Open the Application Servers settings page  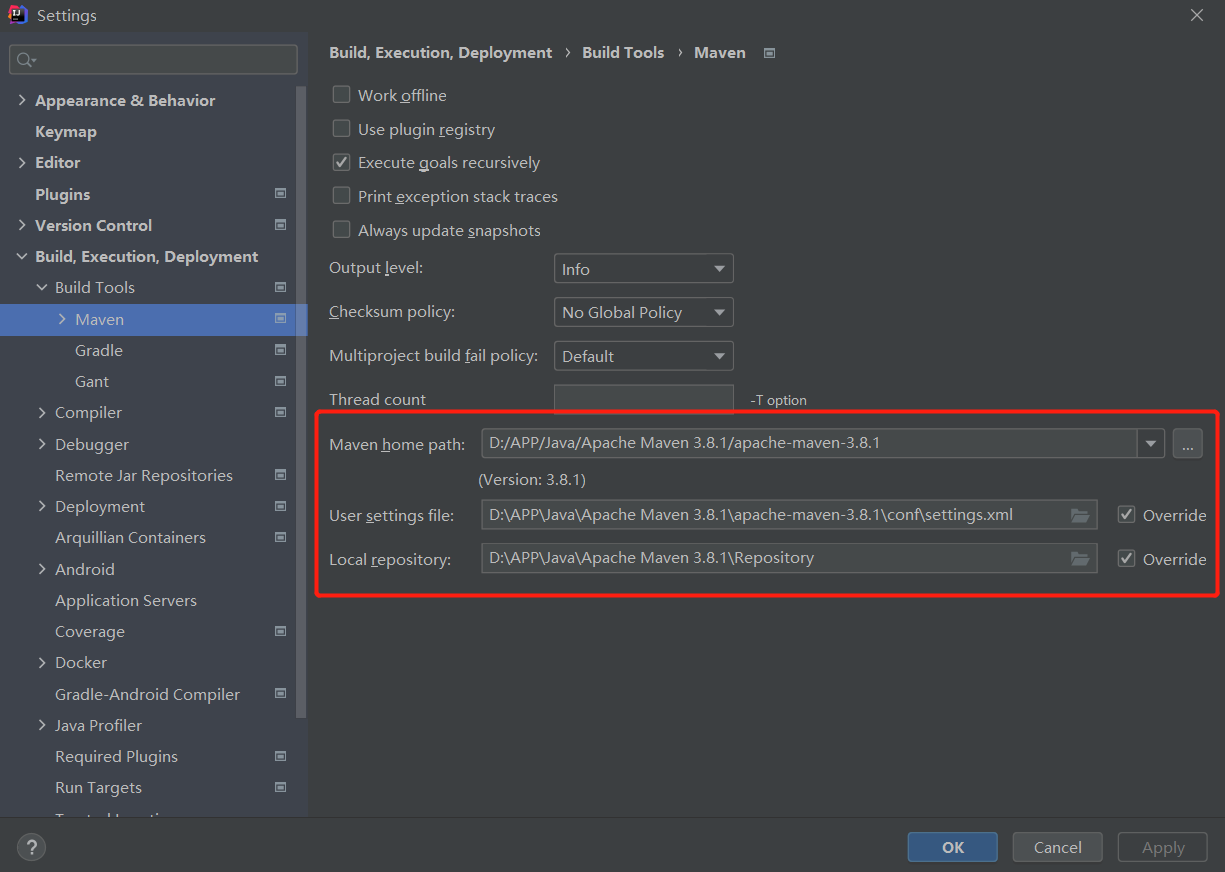click(x=126, y=600)
